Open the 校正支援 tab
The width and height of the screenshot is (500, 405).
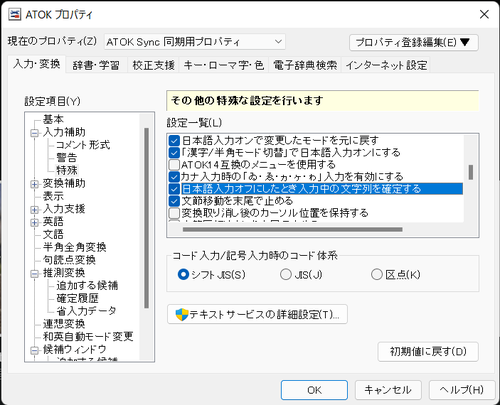point(153,65)
